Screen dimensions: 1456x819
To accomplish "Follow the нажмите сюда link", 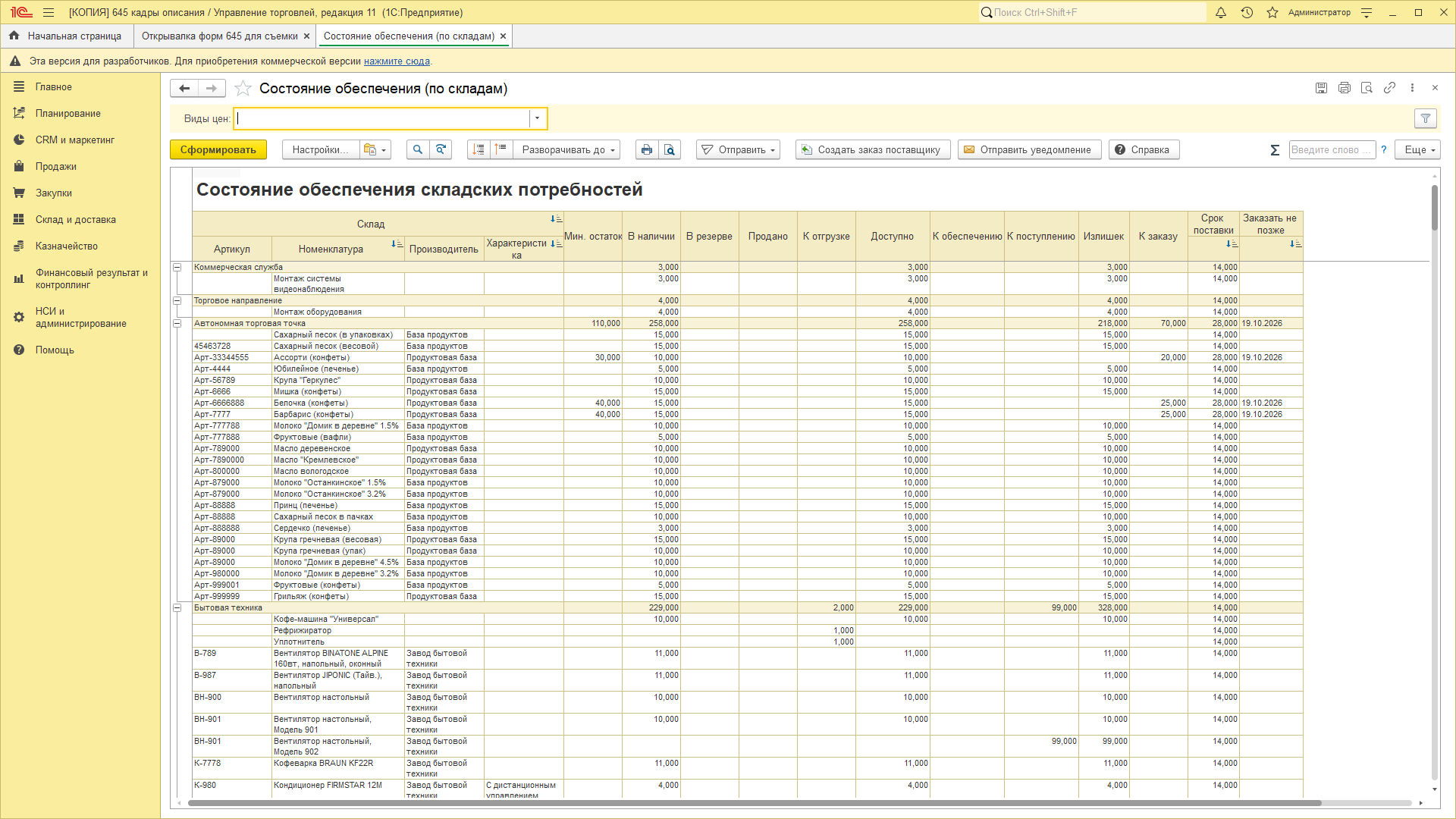I will pos(397,61).
